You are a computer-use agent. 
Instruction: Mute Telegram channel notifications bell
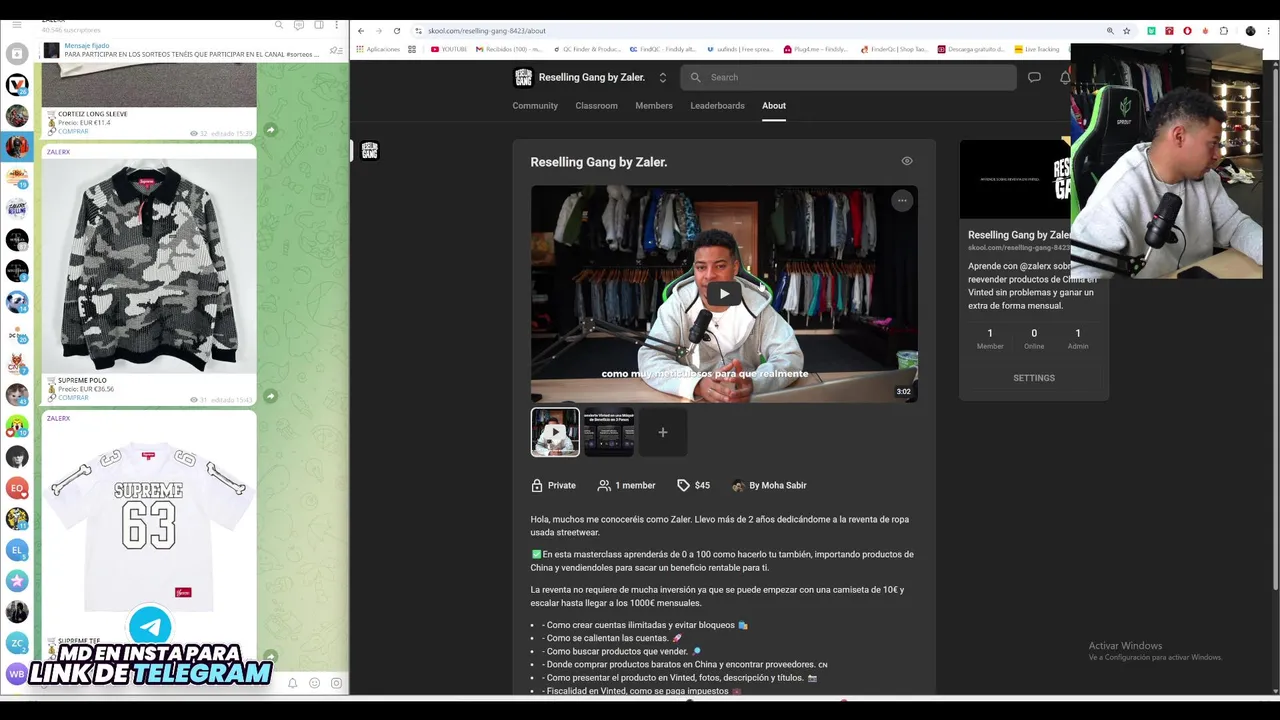pyautogui.click(x=292, y=683)
